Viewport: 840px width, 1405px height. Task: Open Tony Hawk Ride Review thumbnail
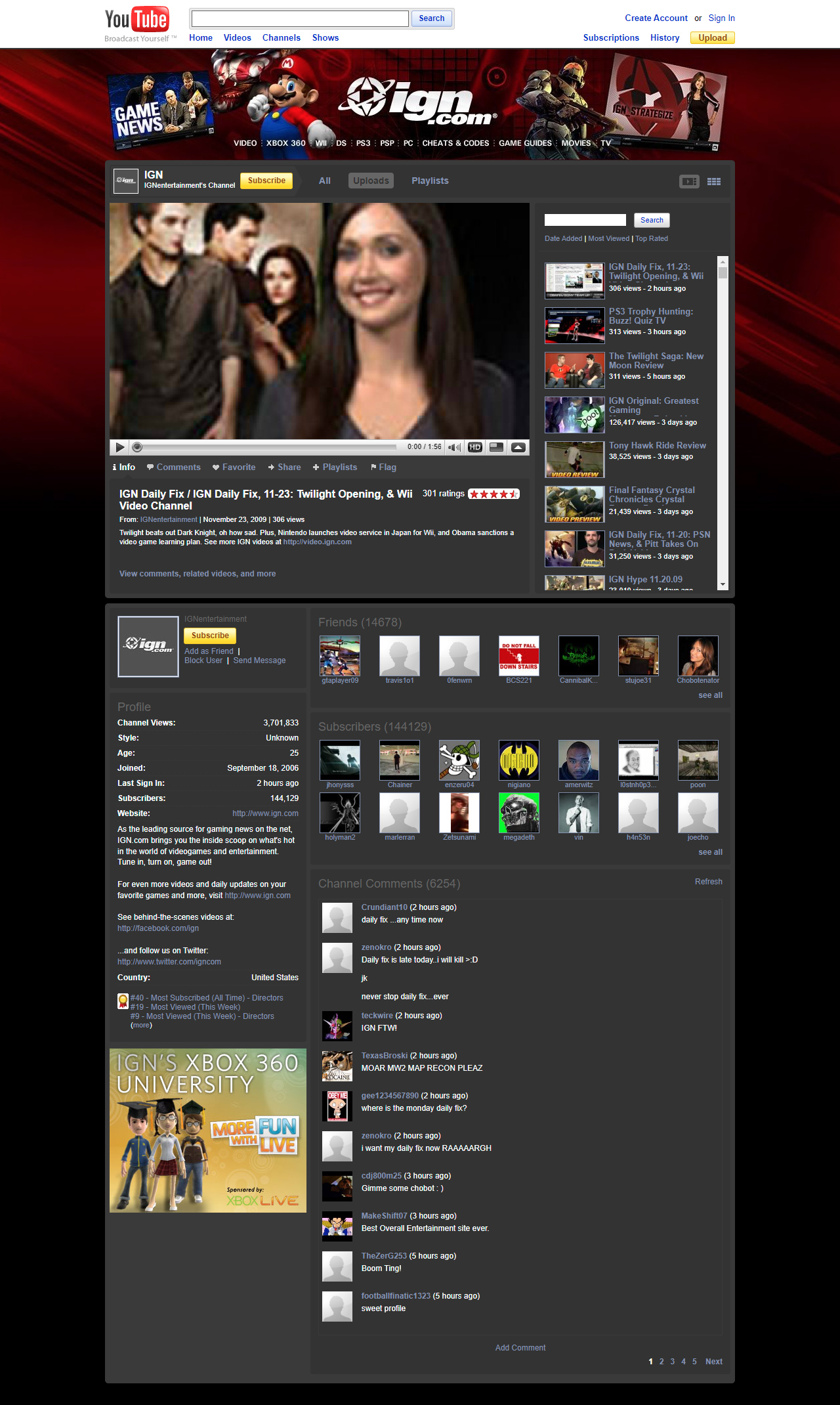575,460
